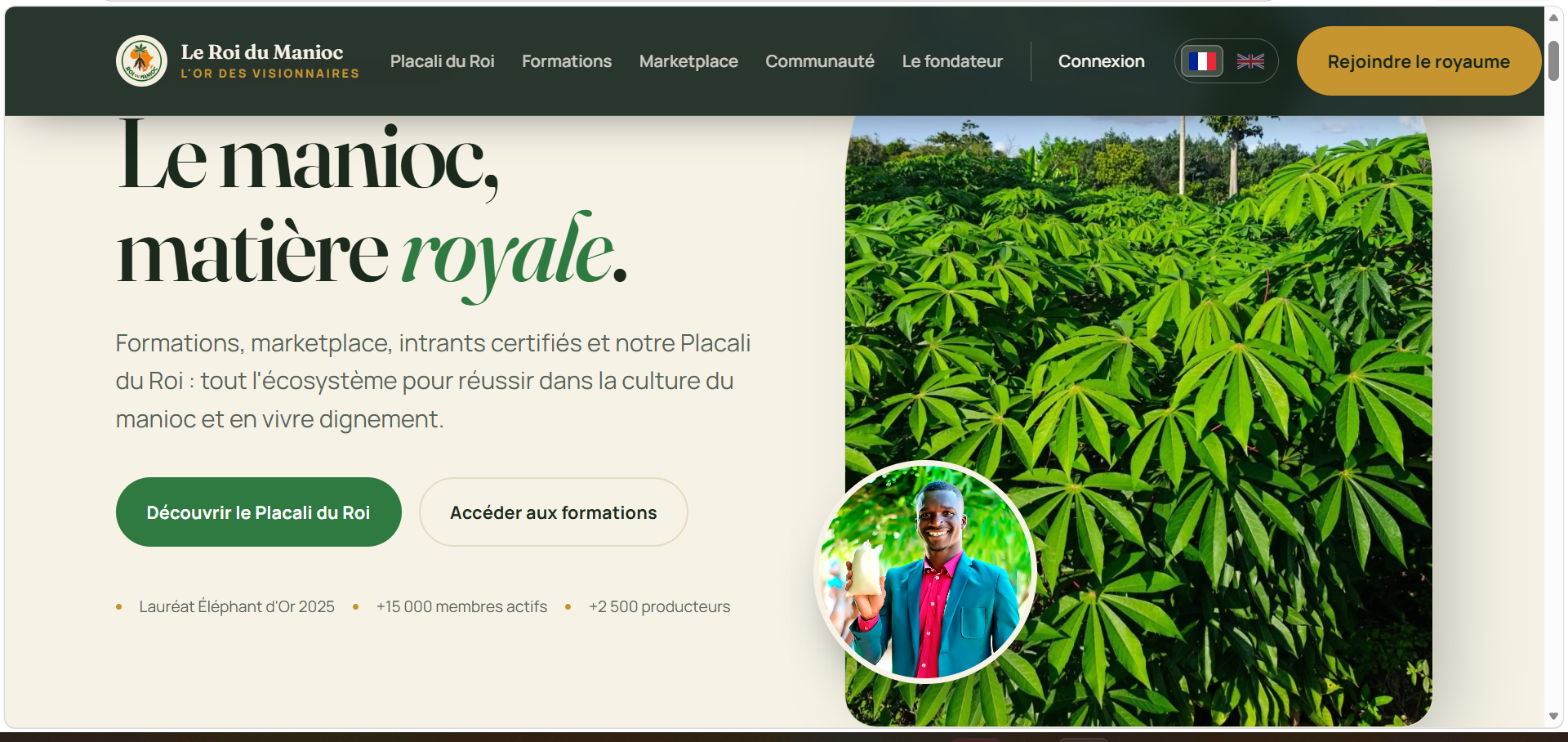Viewport: 1568px width, 742px height.
Task: Click the scrollbar down arrow
Action: 1554,717
